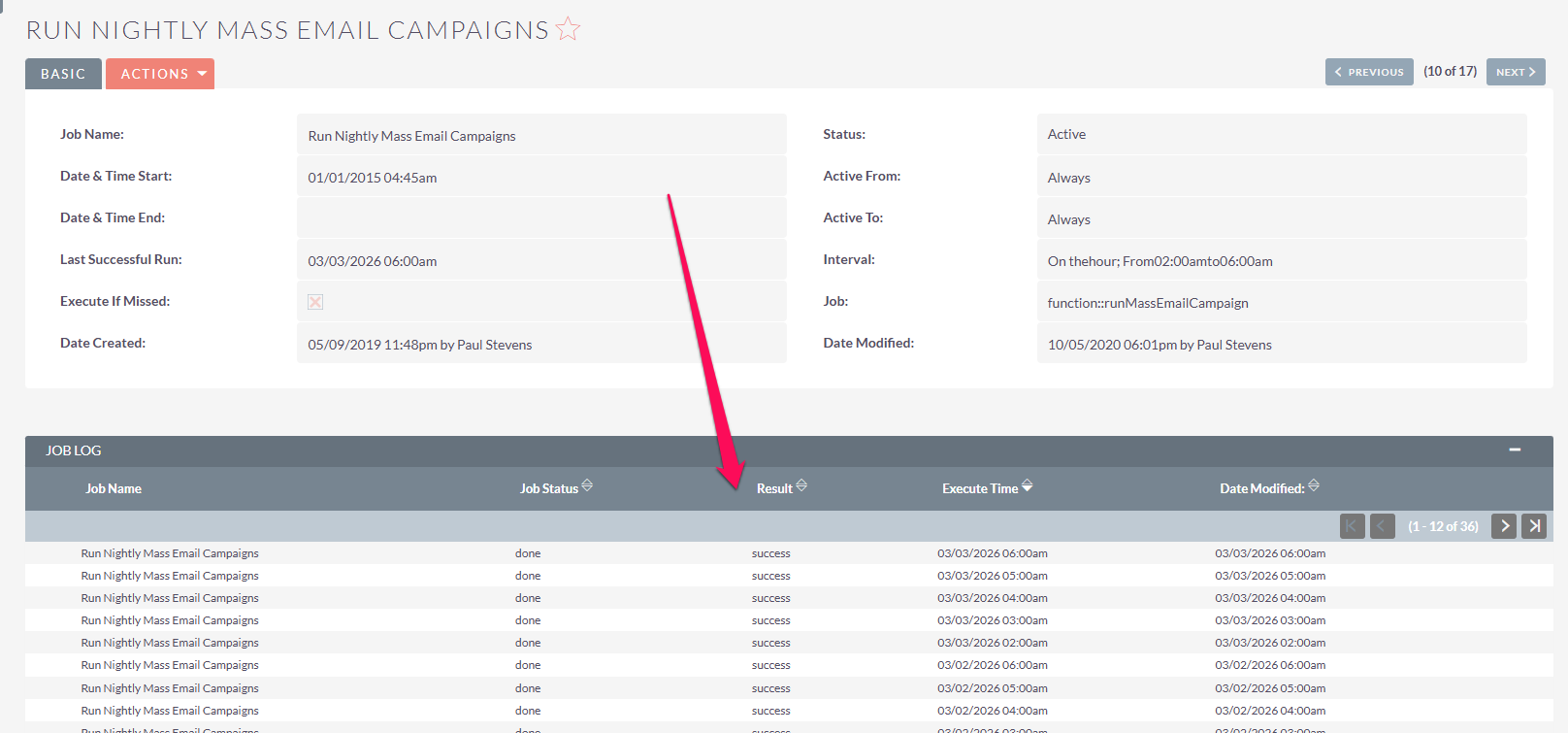Switch to the Basic tab
1568x733 pixels.
pyautogui.click(x=63, y=74)
